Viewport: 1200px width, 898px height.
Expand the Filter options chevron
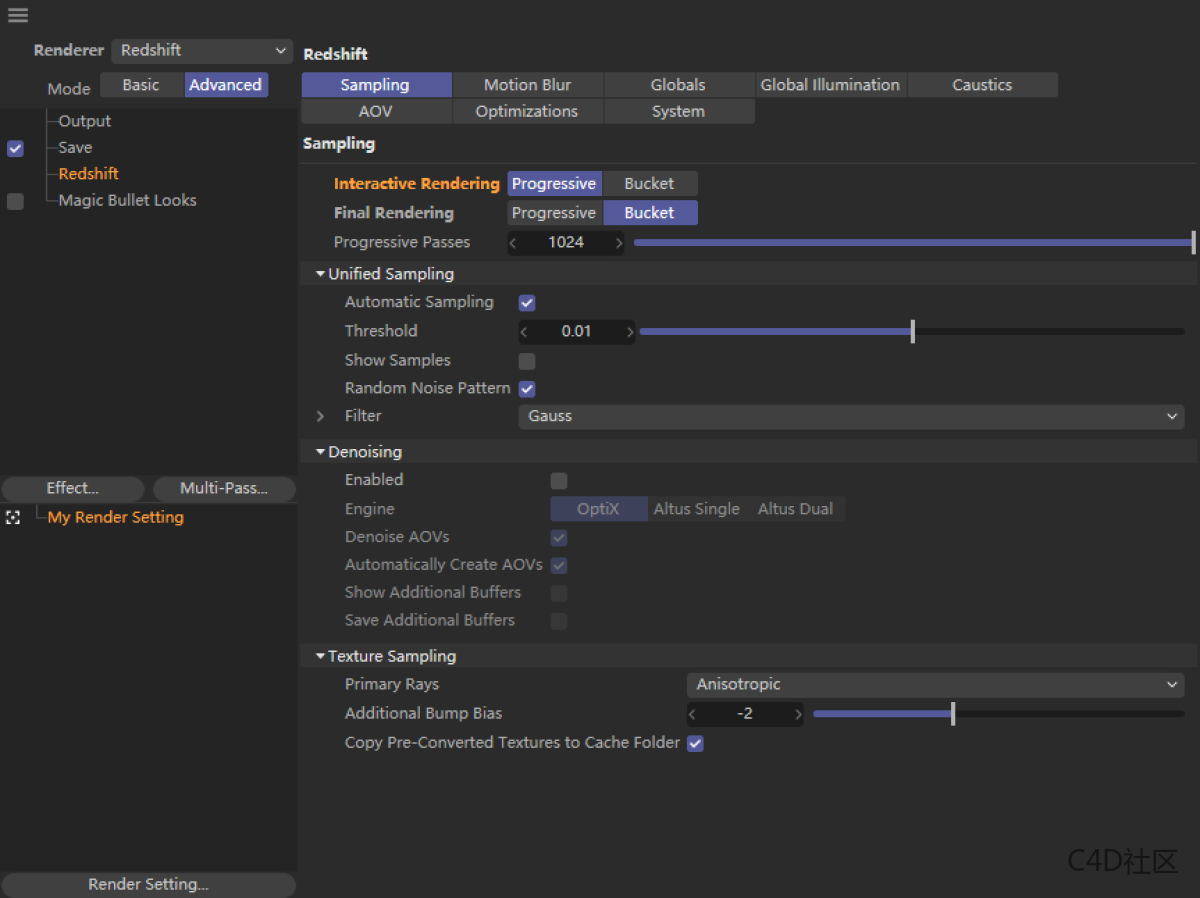(321, 416)
